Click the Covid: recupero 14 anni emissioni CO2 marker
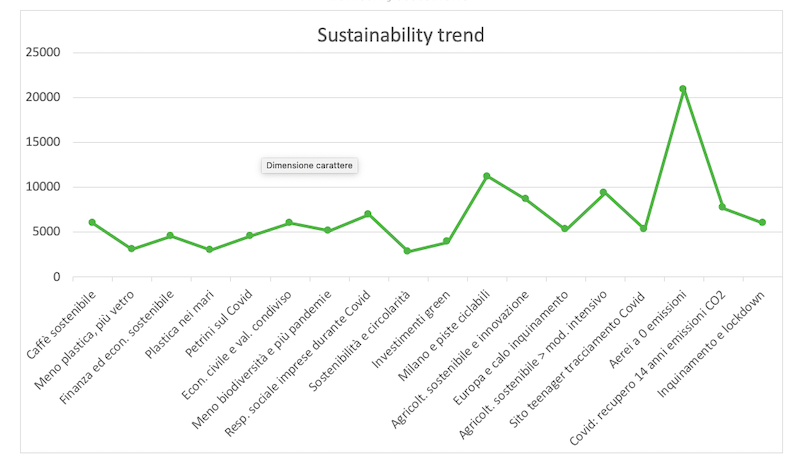This screenshot has width=800, height=461. coord(722,208)
